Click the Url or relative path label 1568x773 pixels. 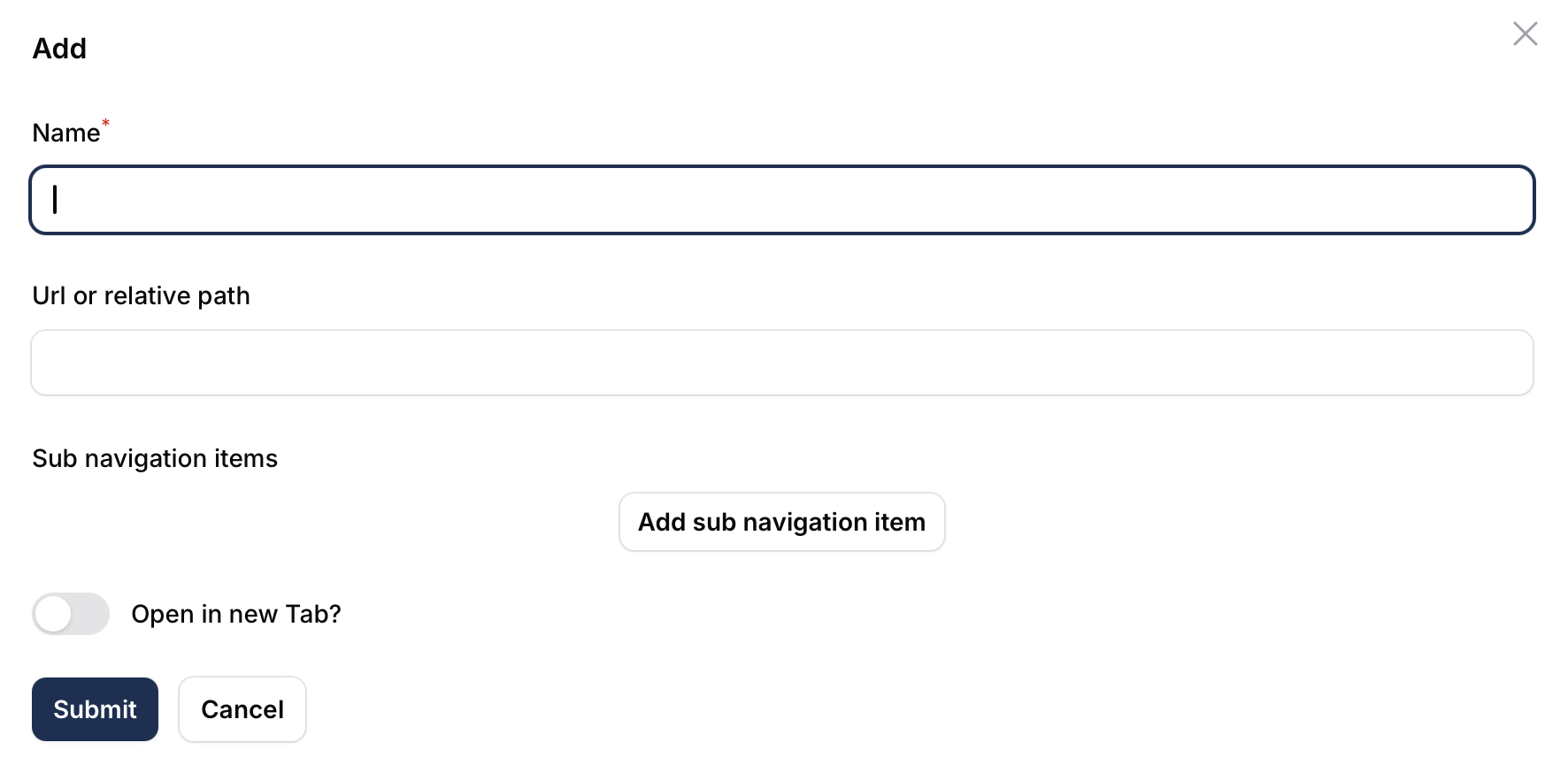tap(142, 295)
